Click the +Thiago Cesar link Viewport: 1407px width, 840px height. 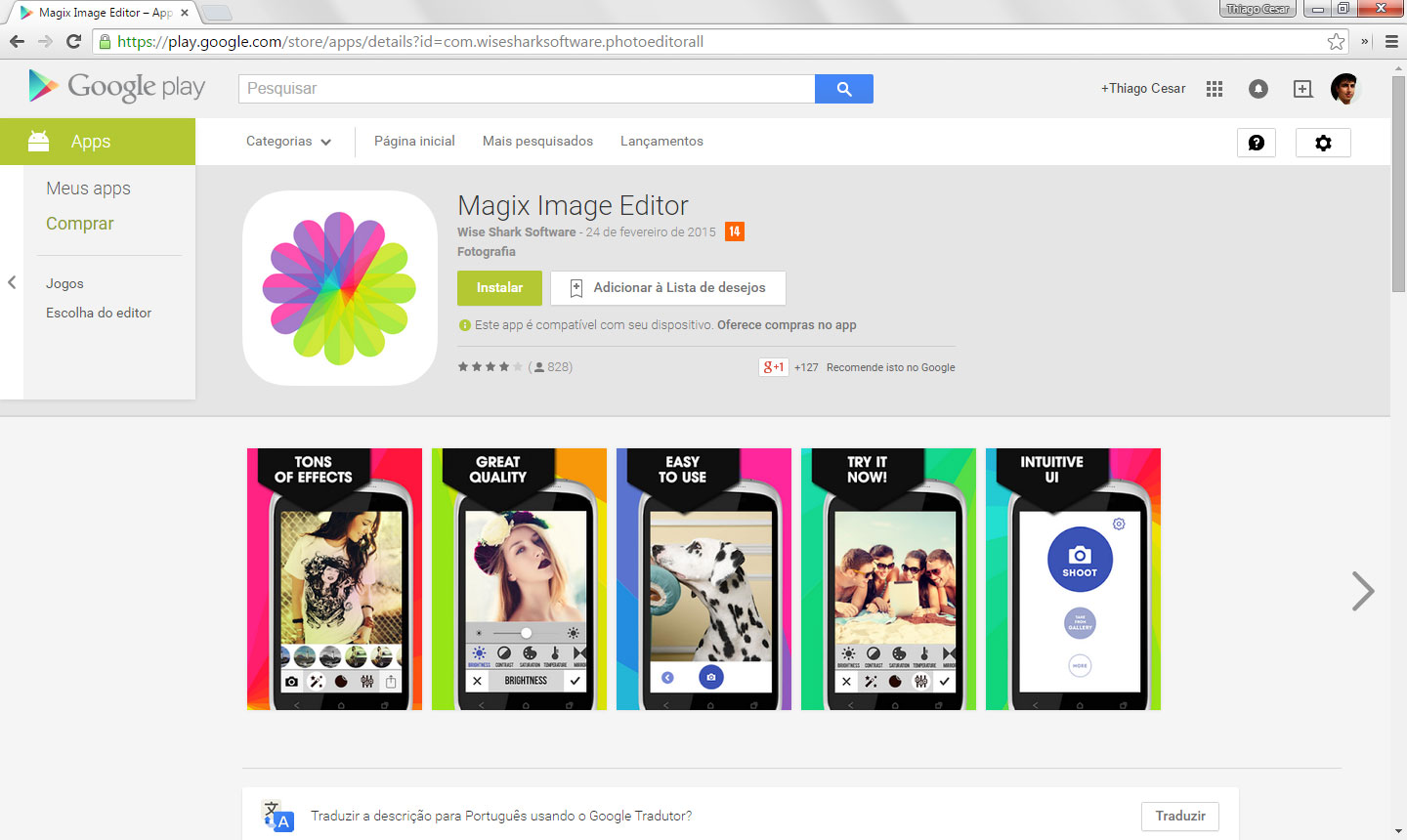click(x=1143, y=89)
